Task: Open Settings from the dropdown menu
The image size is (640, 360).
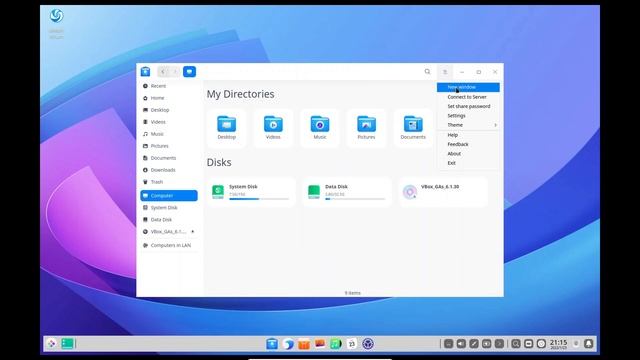Action: (x=468, y=116)
